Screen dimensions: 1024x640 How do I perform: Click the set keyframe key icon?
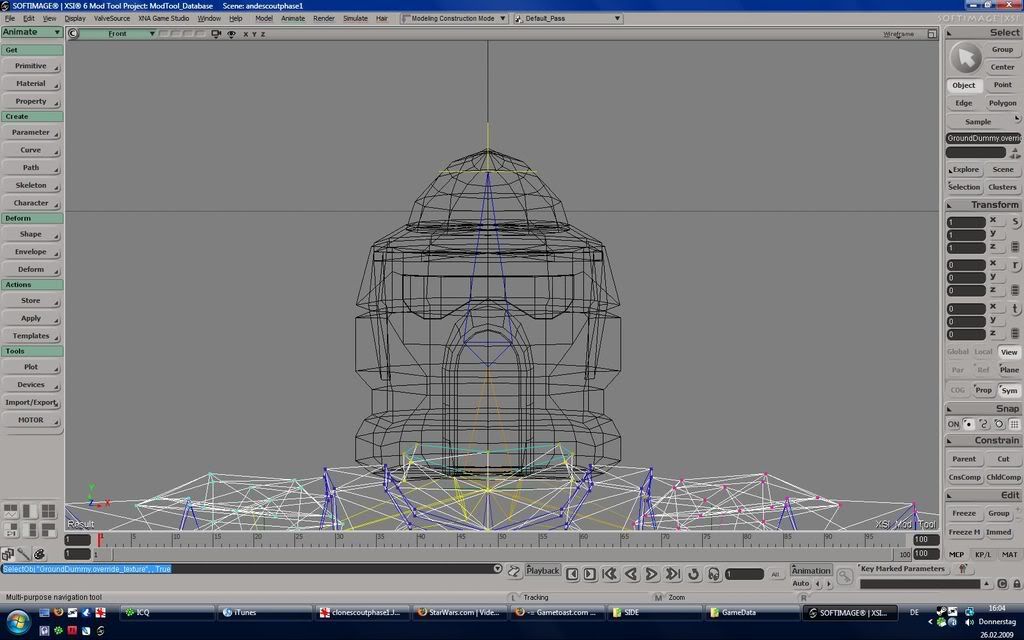(845, 576)
